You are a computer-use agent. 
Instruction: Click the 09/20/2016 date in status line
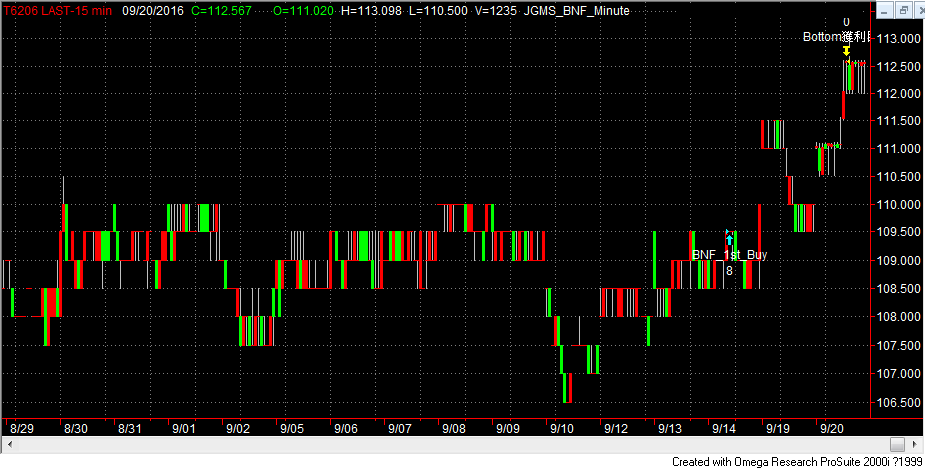pos(153,10)
